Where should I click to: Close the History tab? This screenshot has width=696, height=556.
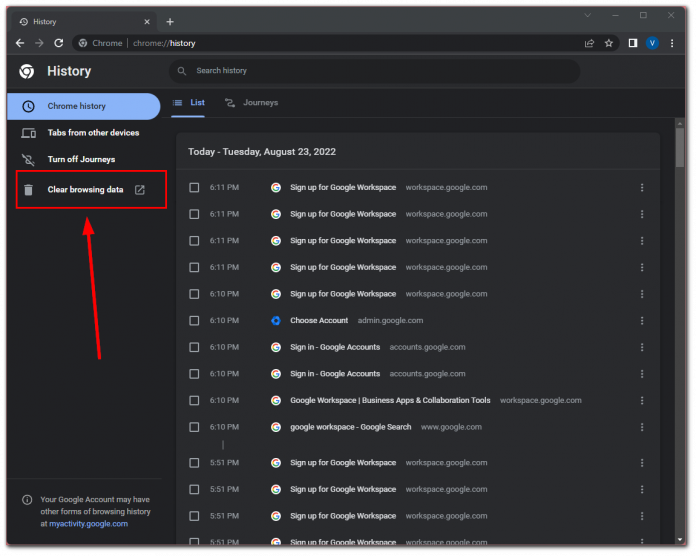point(147,22)
